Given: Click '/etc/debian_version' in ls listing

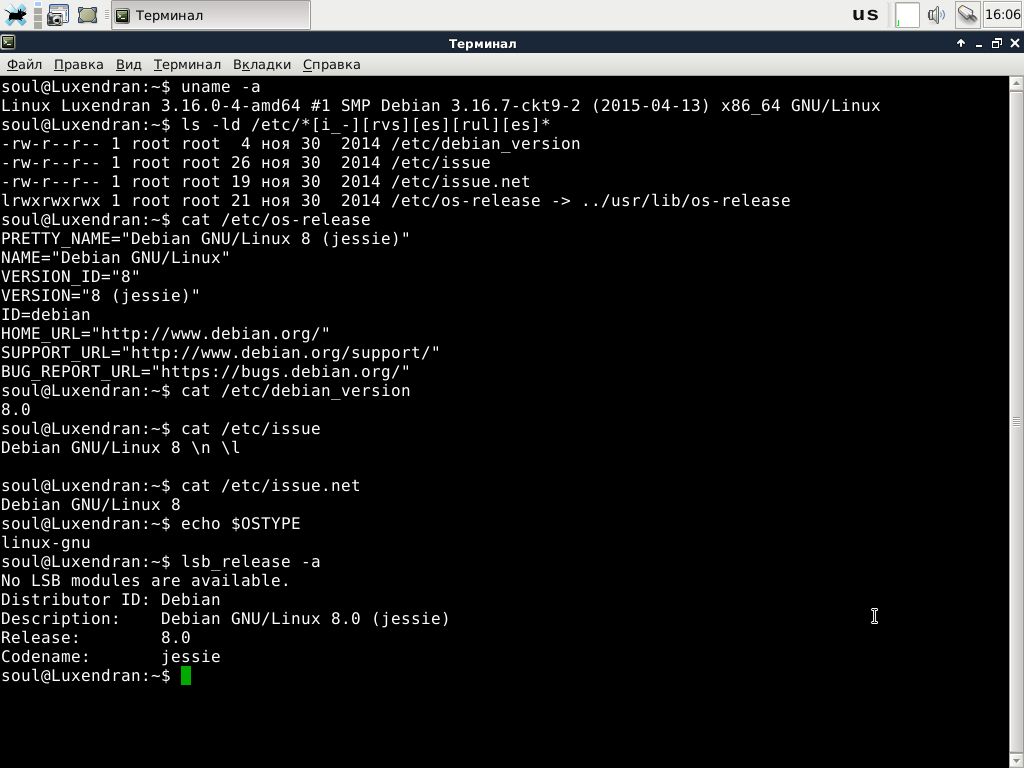Looking at the screenshot, I should point(485,144).
